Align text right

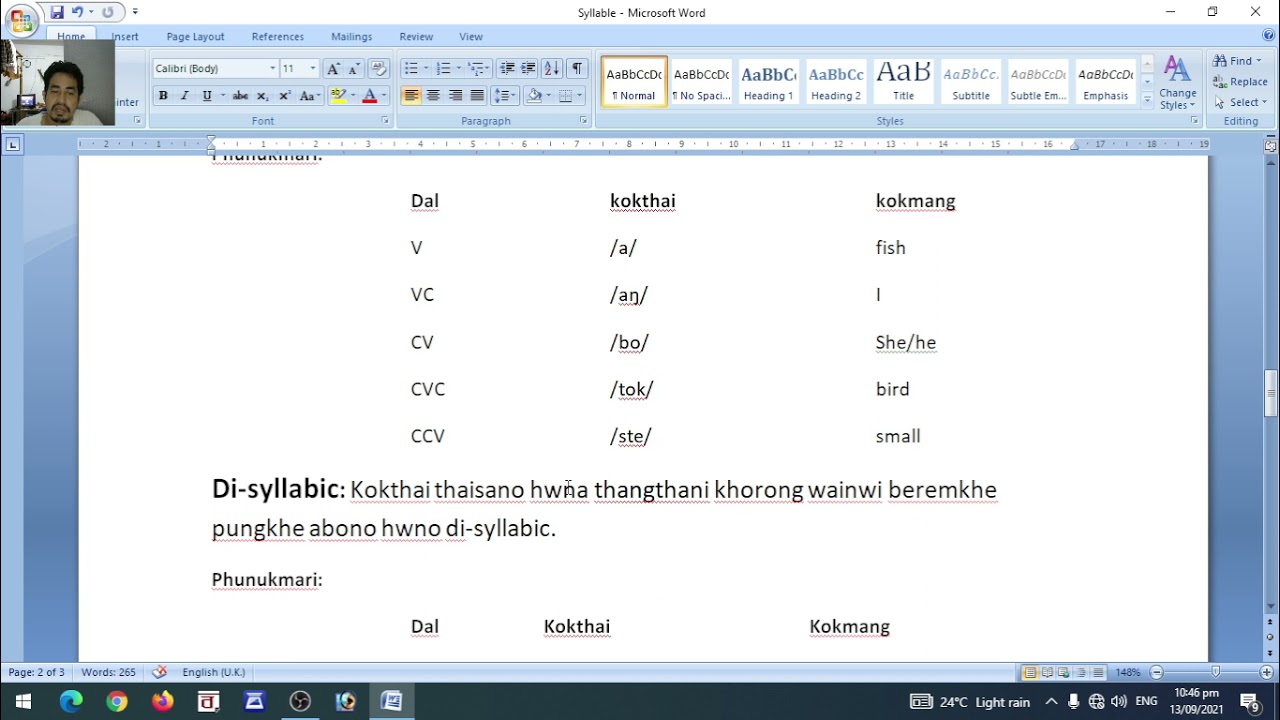click(x=456, y=96)
